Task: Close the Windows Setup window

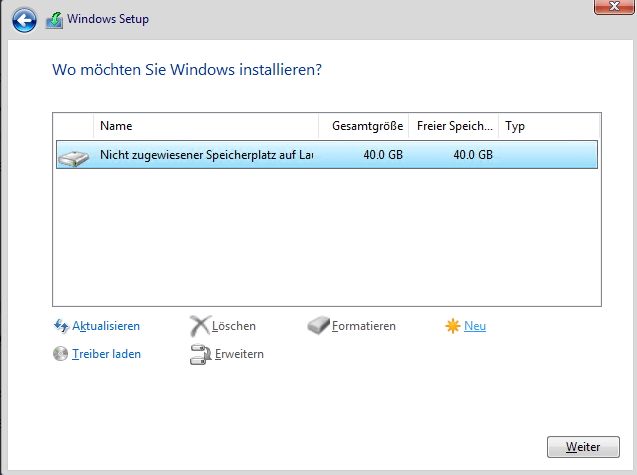Action: tap(614, 7)
